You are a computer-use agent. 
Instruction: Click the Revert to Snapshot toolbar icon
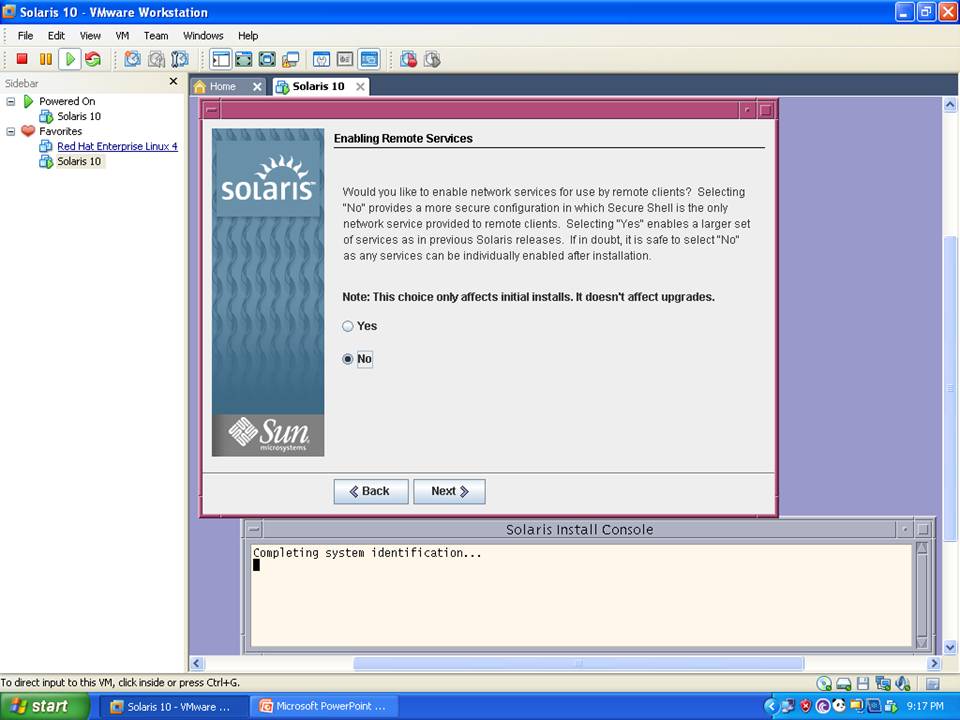click(x=156, y=59)
